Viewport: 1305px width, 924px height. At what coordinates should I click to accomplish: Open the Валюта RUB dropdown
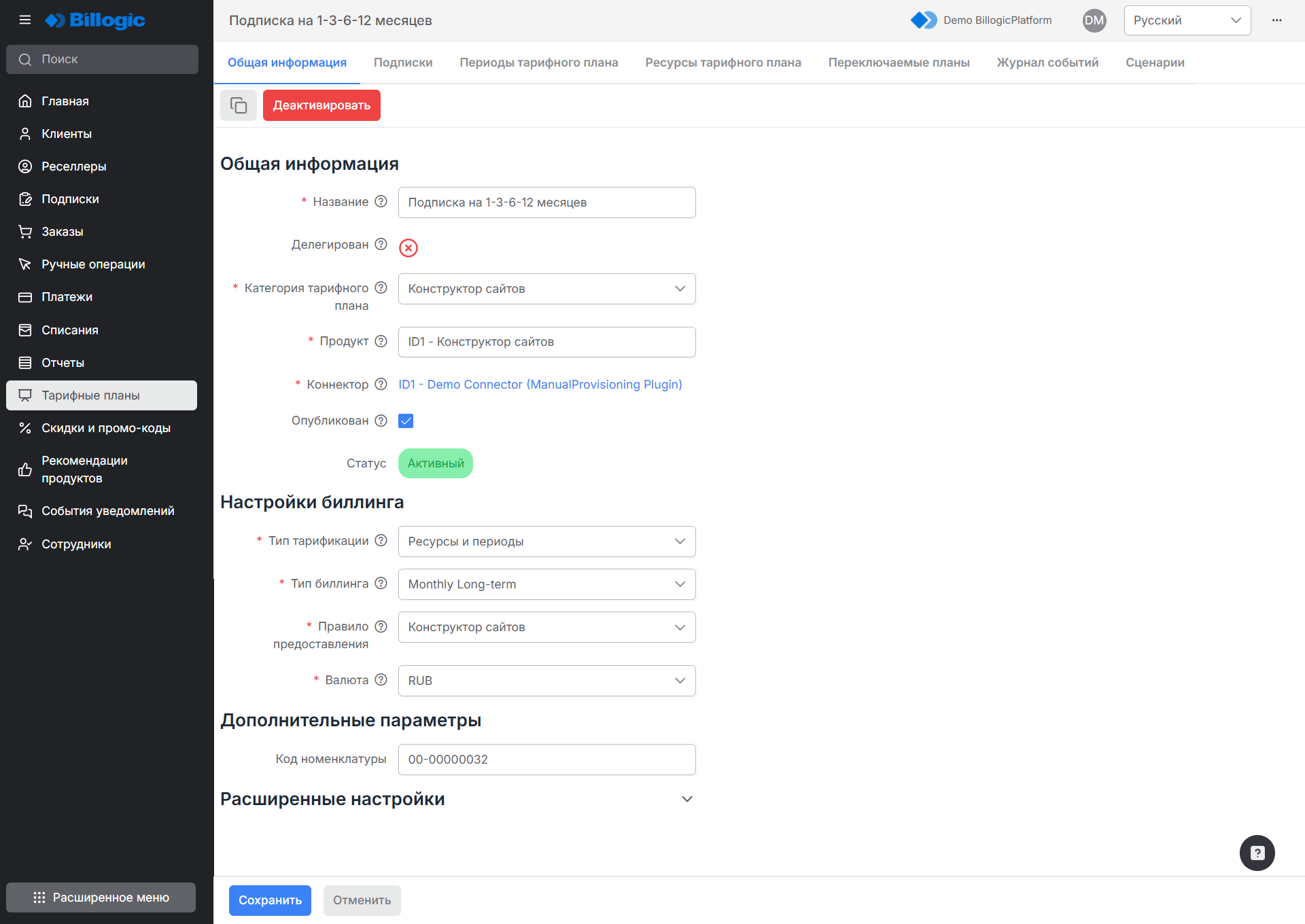click(546, 681)
